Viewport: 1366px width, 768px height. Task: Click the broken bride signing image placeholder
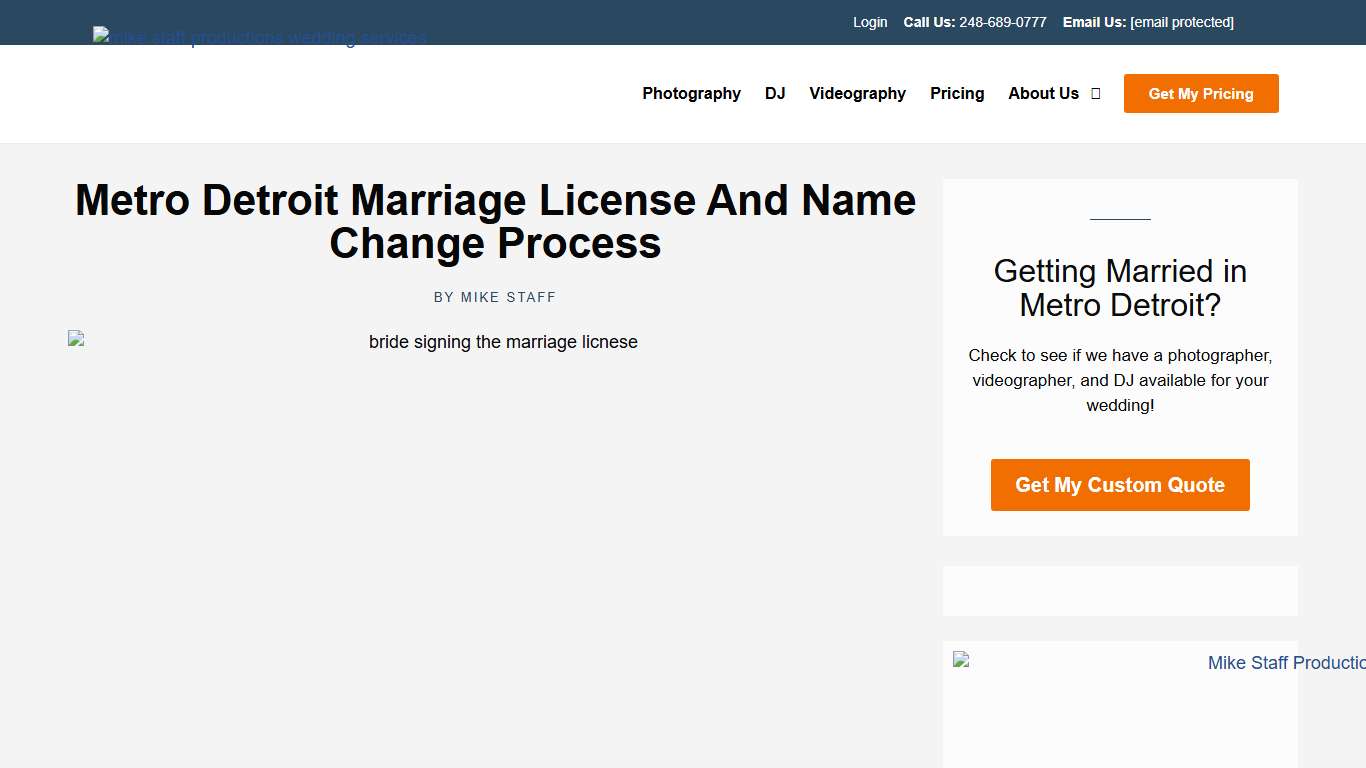click(x=75, y=339)
